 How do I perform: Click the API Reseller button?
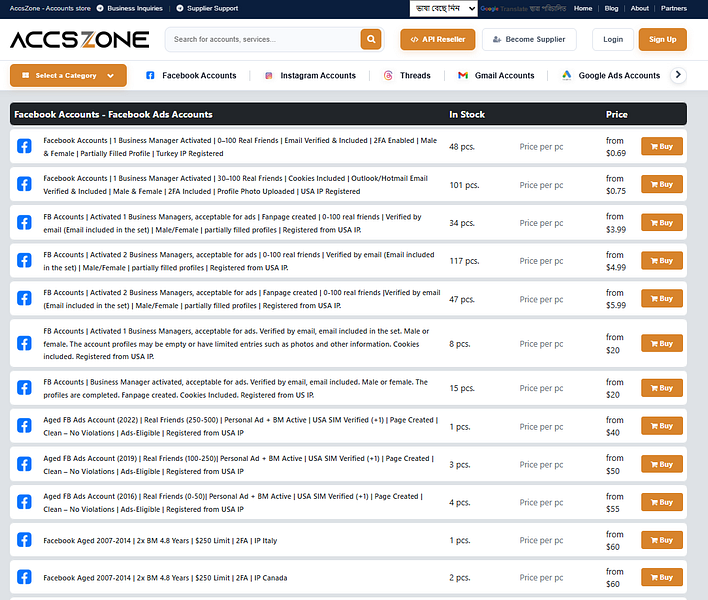click(x=438, y=39)
